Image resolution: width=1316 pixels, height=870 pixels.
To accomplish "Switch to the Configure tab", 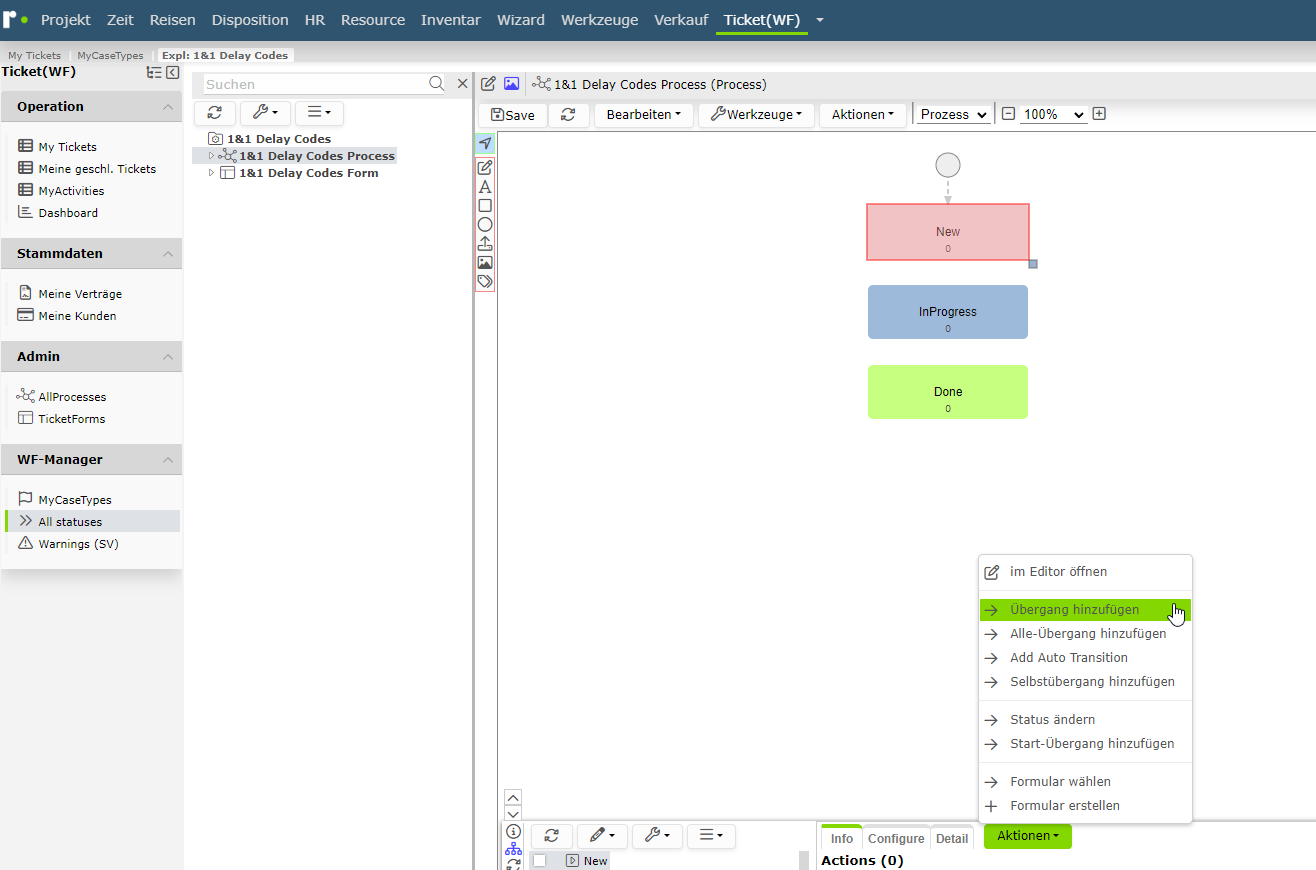I will 896,839.
